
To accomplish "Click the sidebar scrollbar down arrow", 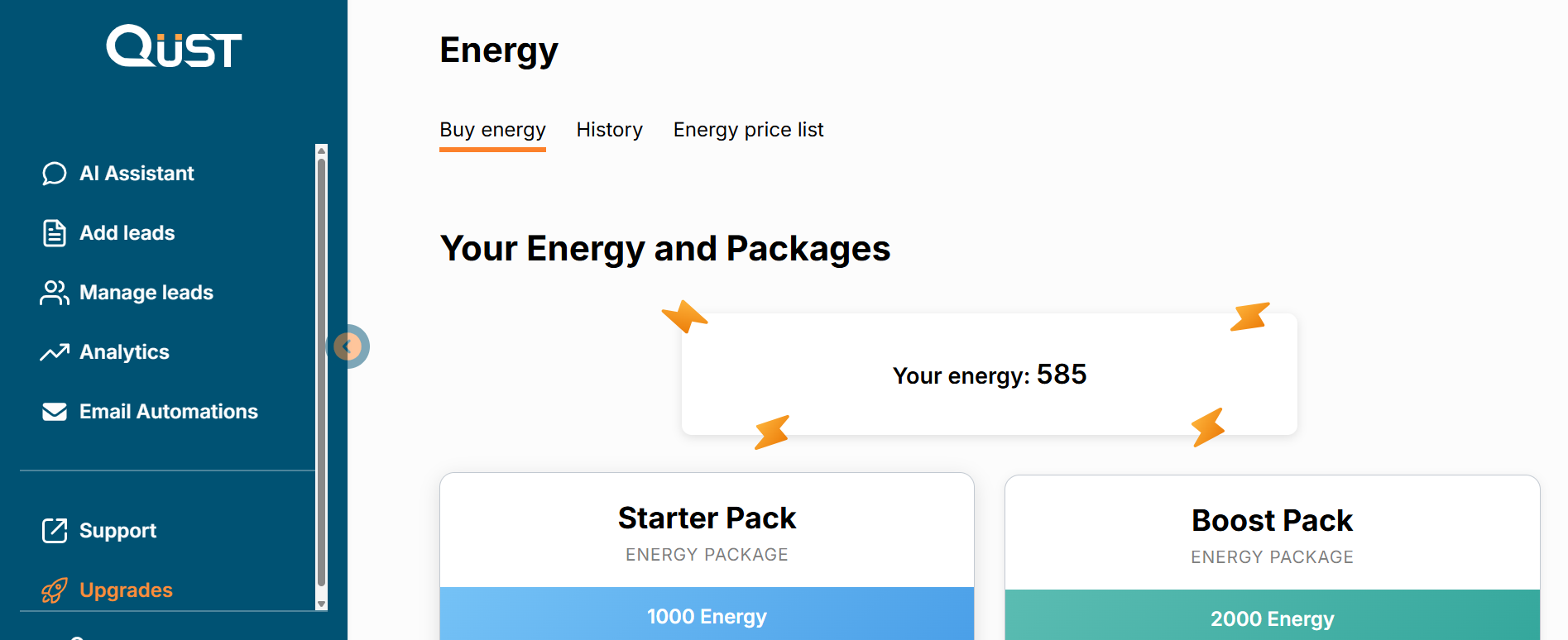I will pos(322,604).
